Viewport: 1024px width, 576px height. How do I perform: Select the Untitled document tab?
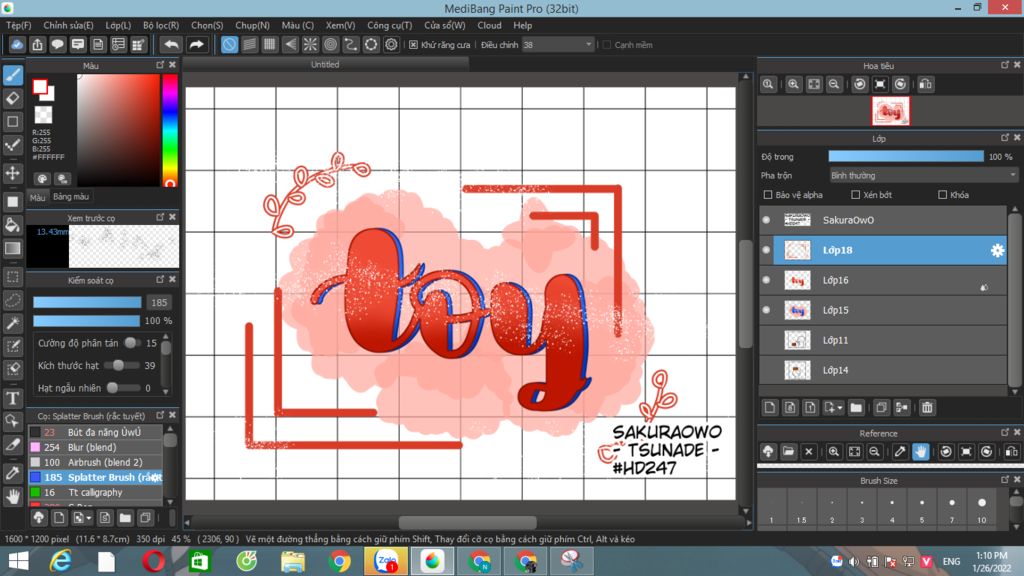click(325, 64)
